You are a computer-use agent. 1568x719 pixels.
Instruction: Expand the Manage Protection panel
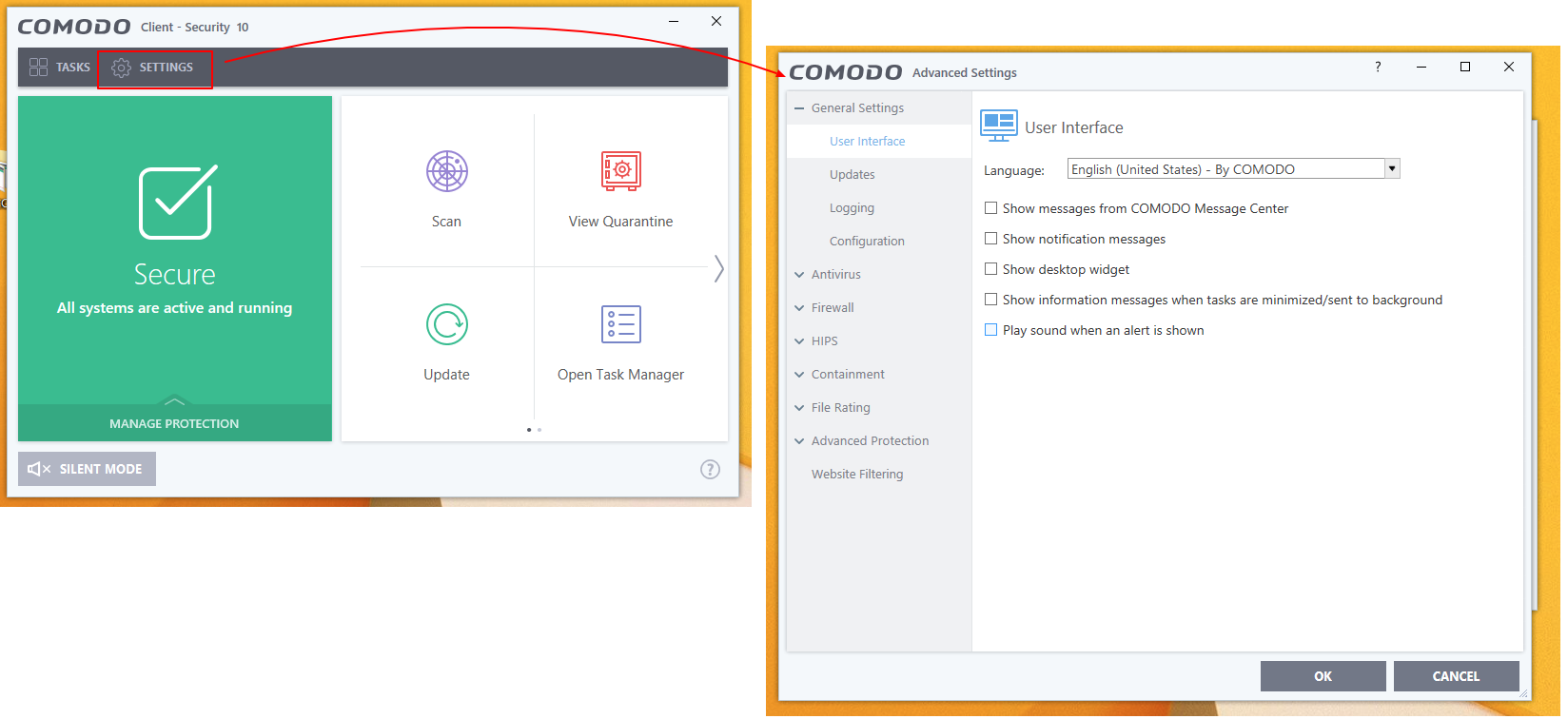click(174, 422)
